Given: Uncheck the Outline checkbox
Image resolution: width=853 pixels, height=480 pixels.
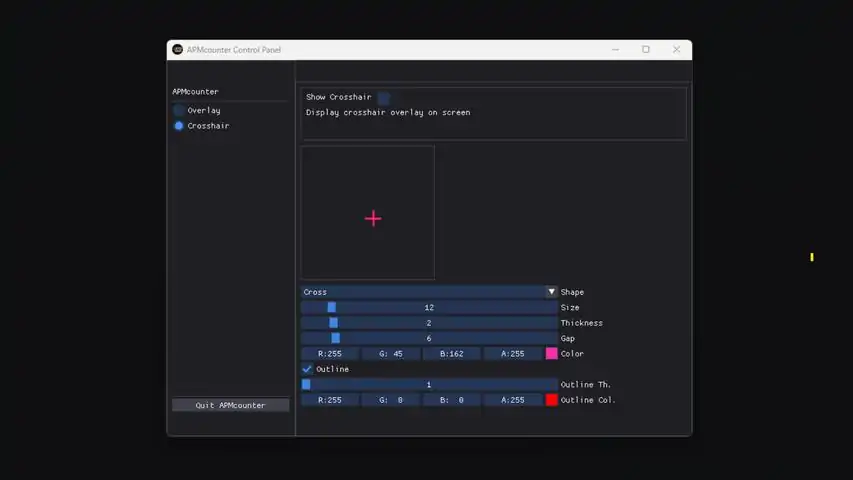Looking at the screenshot, I should point(307,369).
